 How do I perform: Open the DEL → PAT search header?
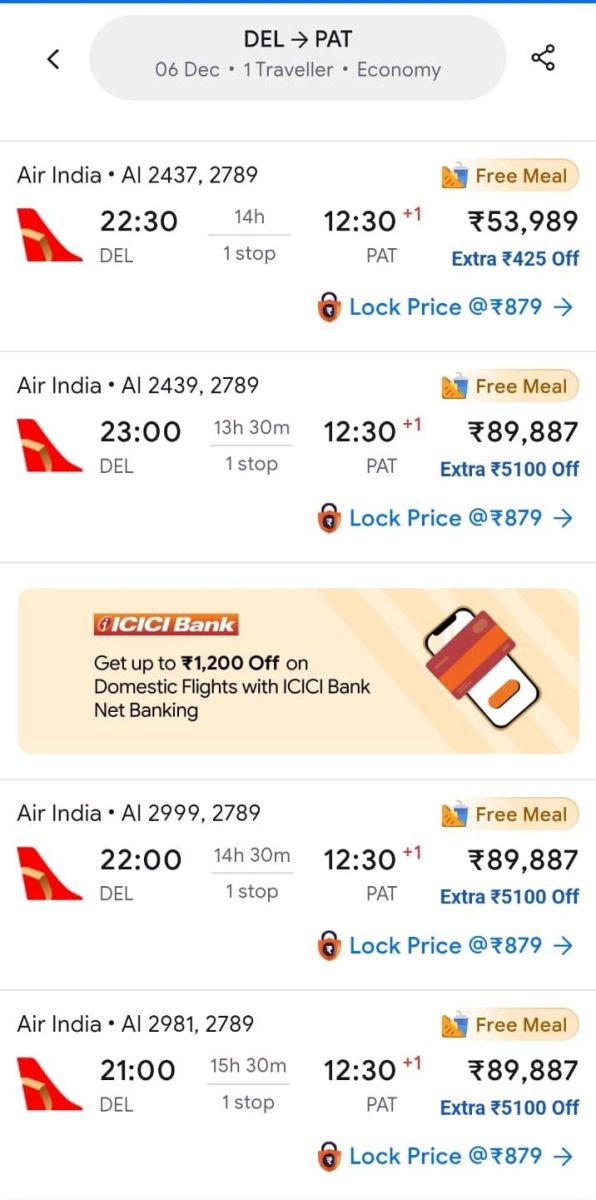pos(298,42)
